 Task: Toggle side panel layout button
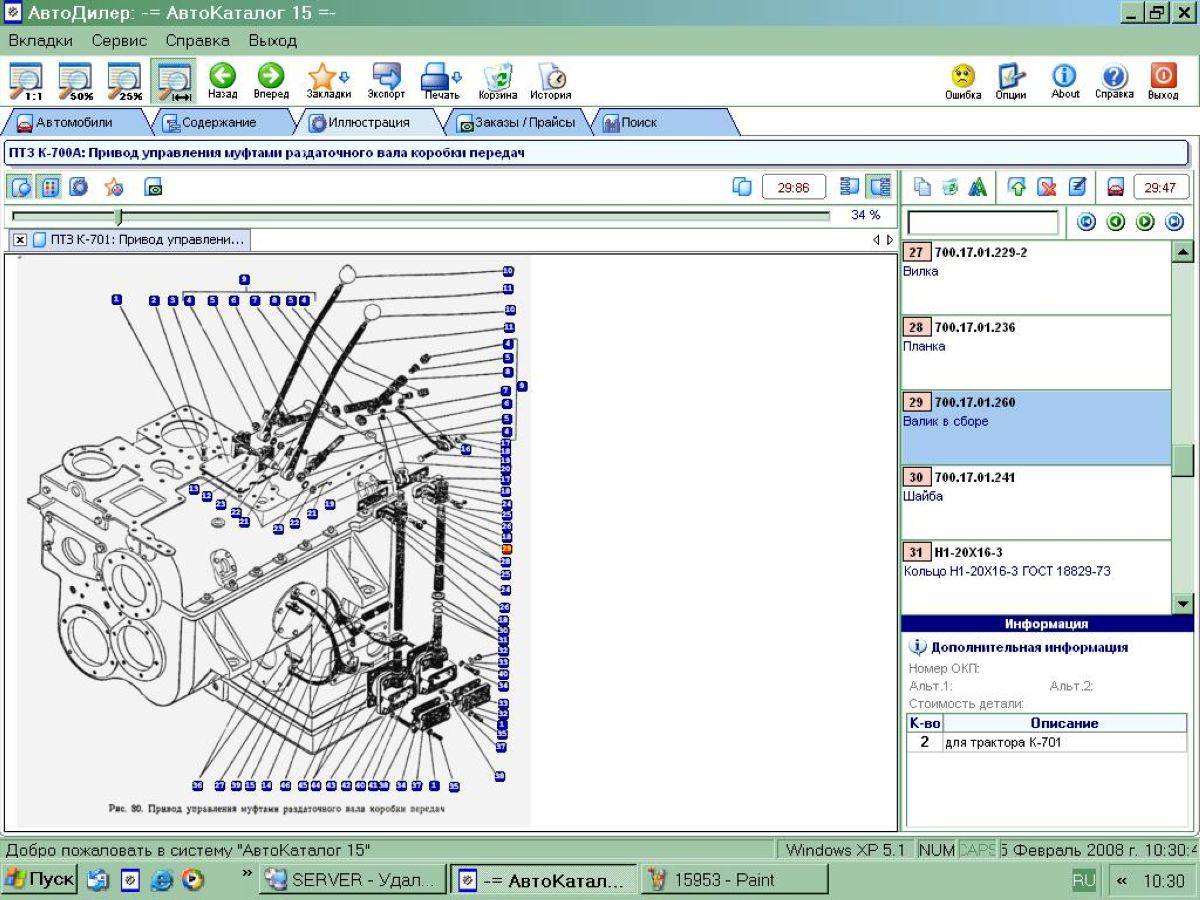pyautogui.click(x=879, y=187)
